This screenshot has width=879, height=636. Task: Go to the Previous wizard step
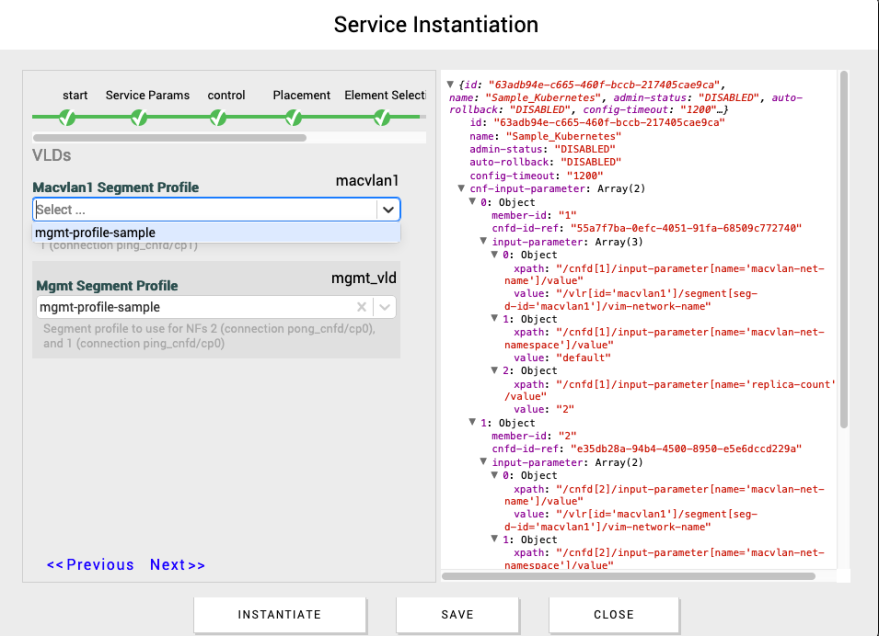[90, 565]
